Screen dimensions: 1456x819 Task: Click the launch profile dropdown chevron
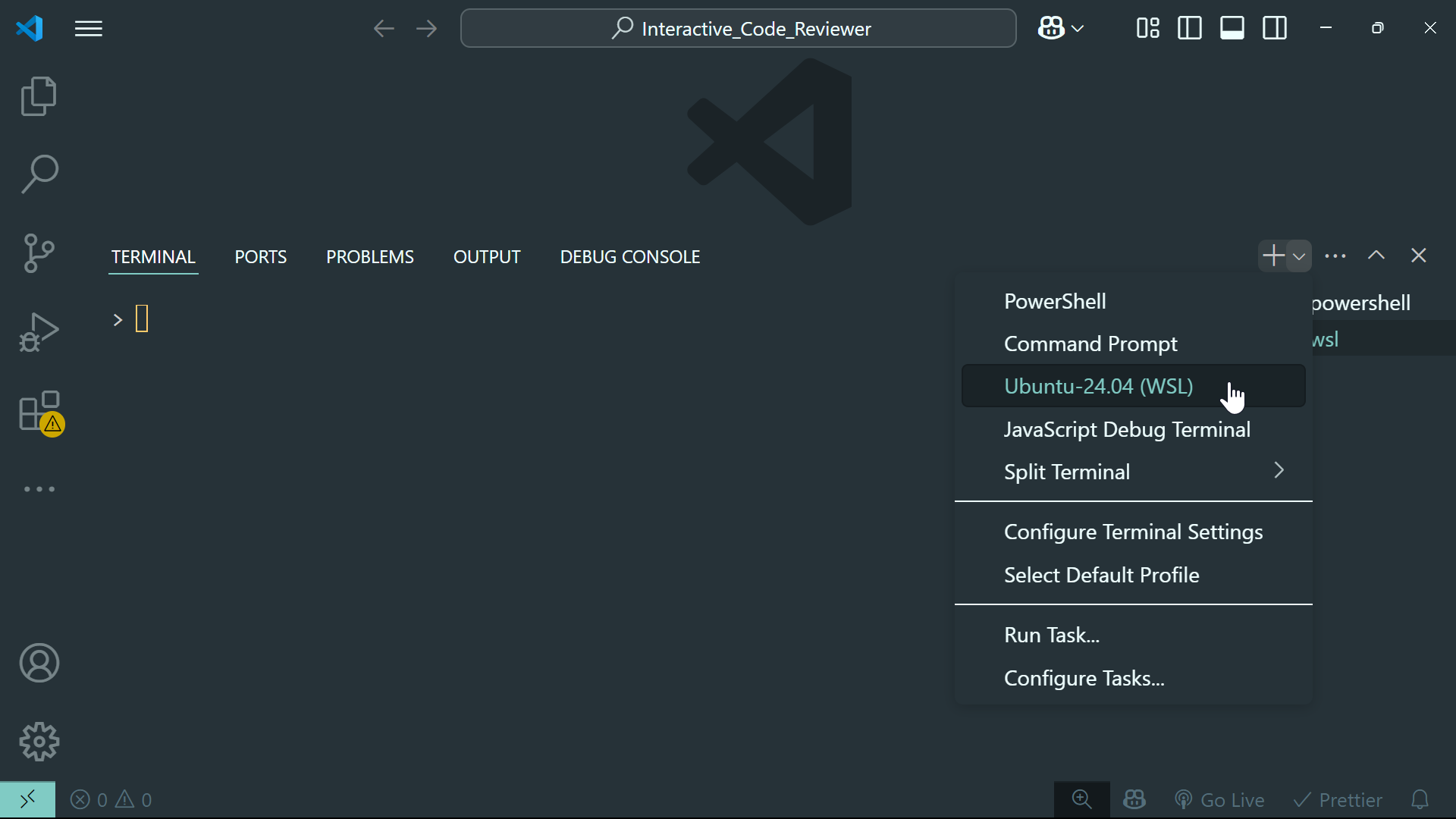[x=1299, y=256]
